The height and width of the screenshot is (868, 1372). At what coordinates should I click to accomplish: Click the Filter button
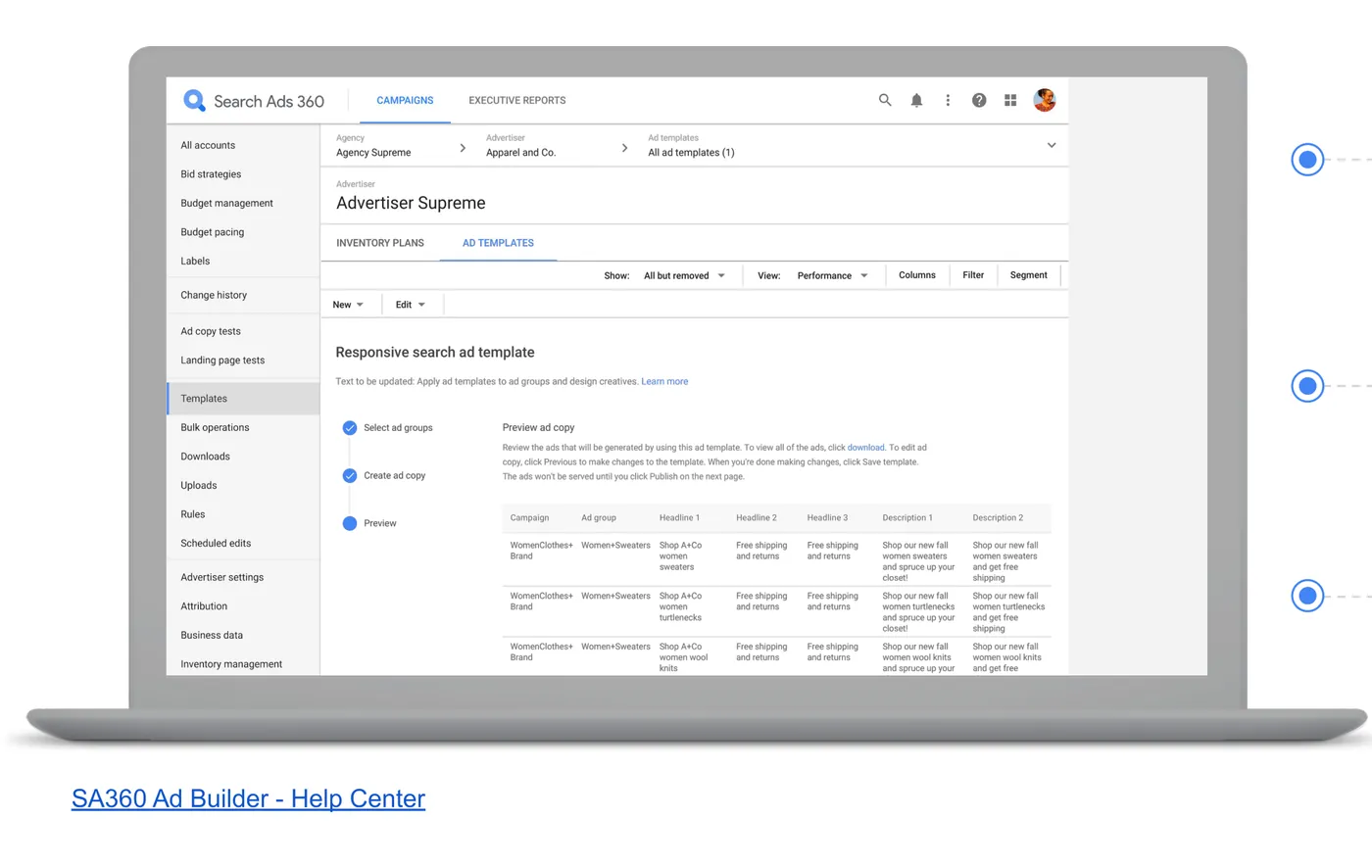coord(973,275)
